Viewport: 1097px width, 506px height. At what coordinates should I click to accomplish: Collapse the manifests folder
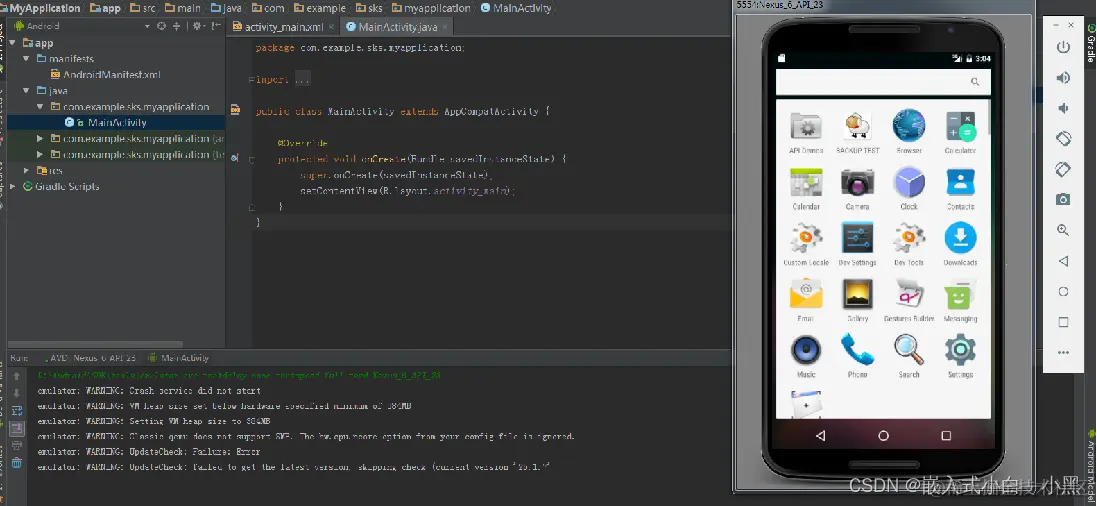(x=27, y=59)
